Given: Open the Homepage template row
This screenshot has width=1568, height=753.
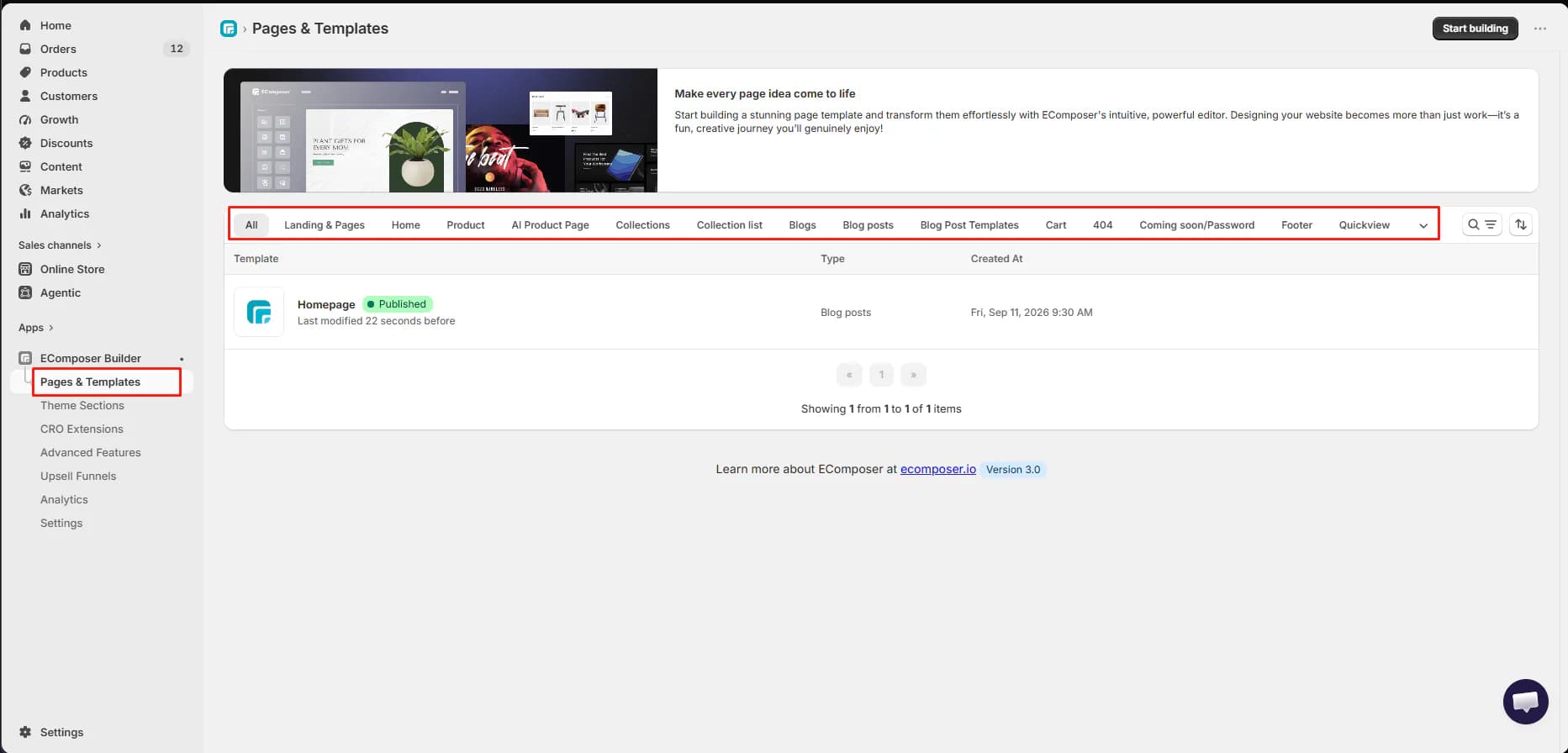Looking at the screenshot, I should [881, 312].
